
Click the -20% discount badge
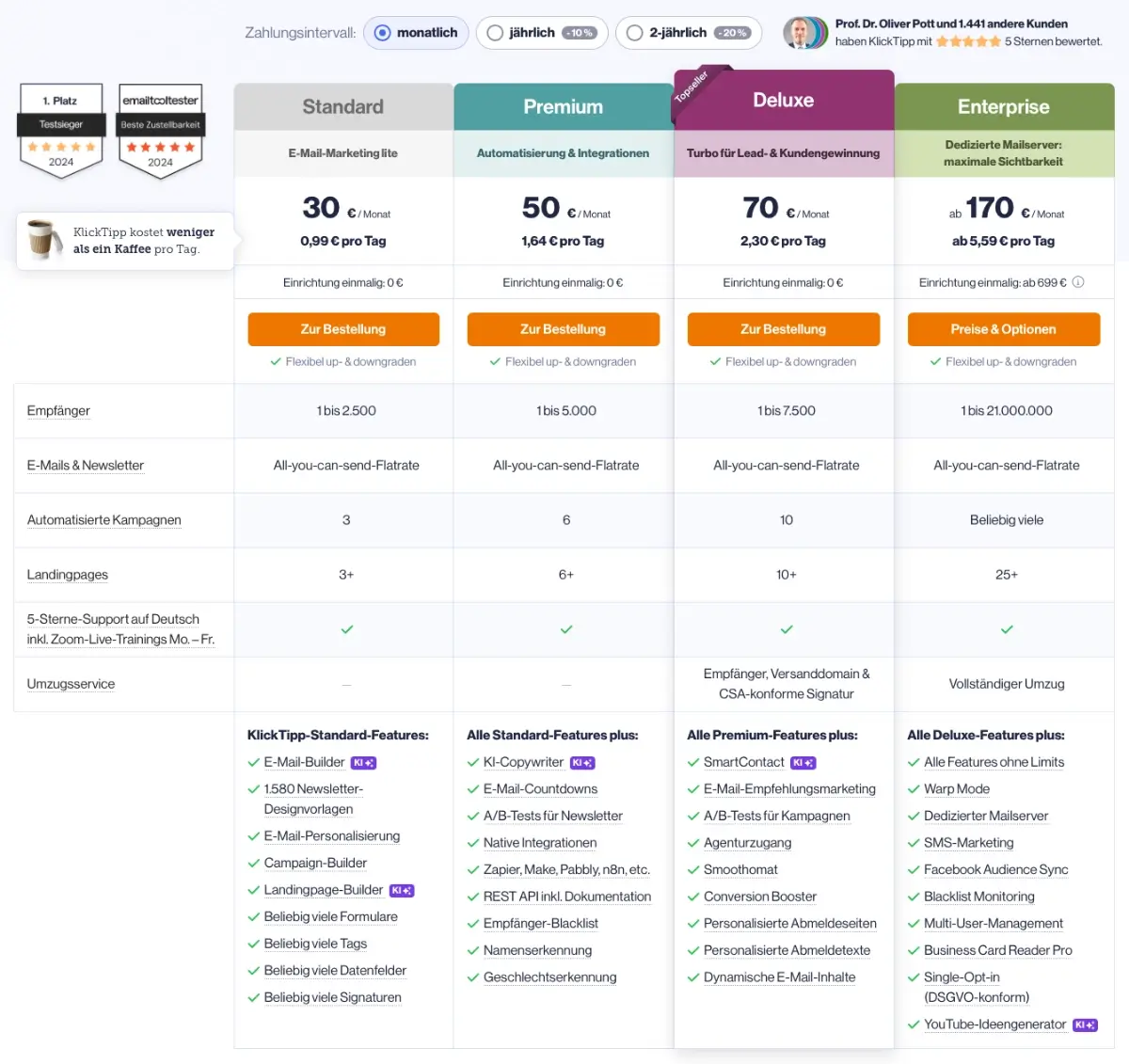[x=732, y=33]
